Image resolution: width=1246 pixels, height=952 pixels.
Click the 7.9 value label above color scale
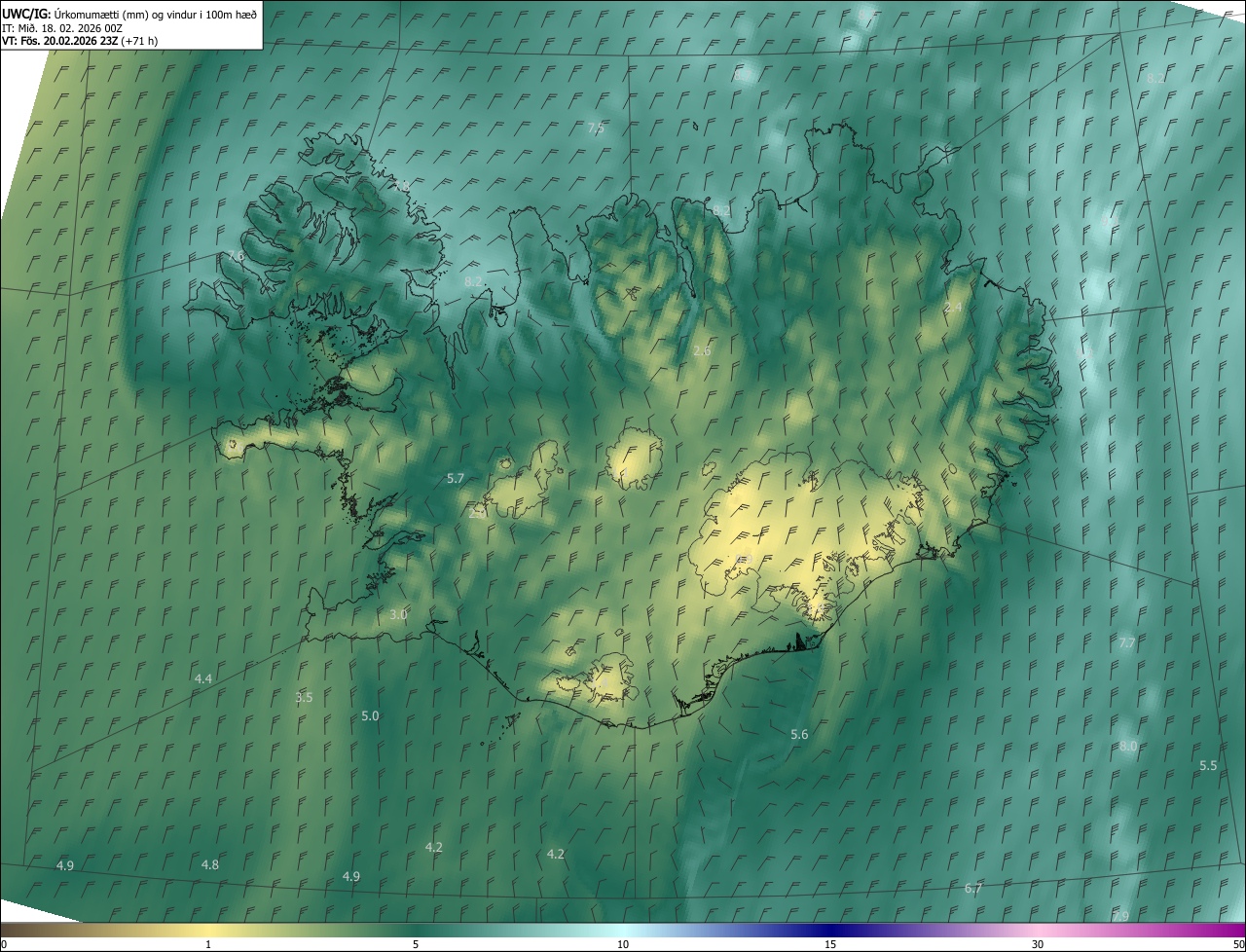(x=1120, y=916)
